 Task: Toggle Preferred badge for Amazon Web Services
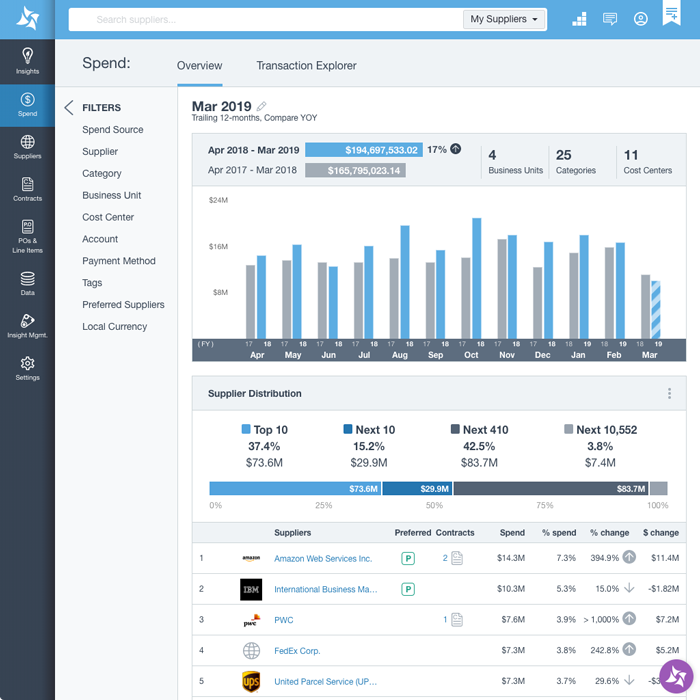point(408,558)
